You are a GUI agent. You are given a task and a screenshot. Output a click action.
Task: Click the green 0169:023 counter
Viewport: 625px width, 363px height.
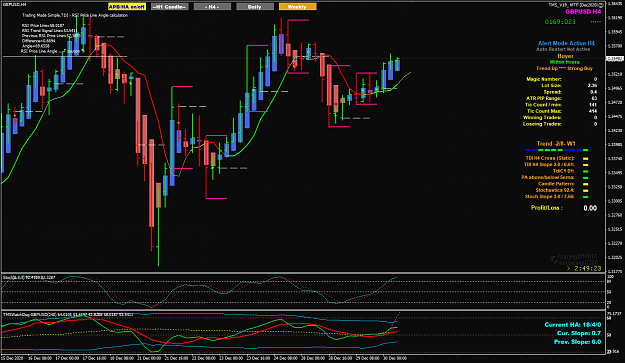560,22
